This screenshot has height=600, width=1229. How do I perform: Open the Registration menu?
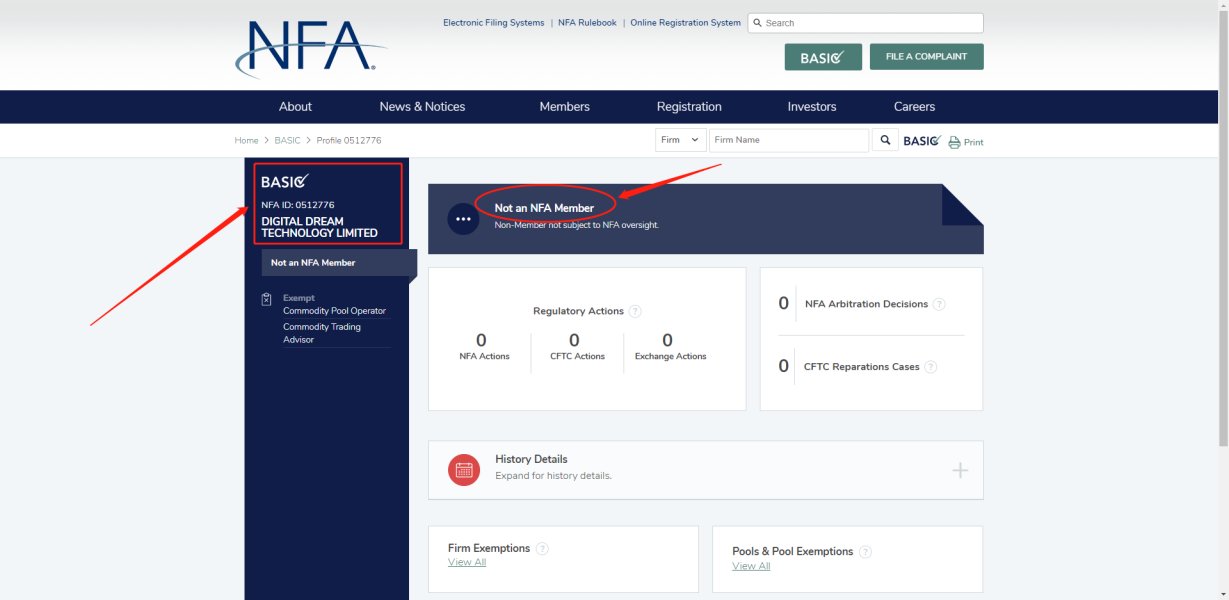click(x=689, y=107)
